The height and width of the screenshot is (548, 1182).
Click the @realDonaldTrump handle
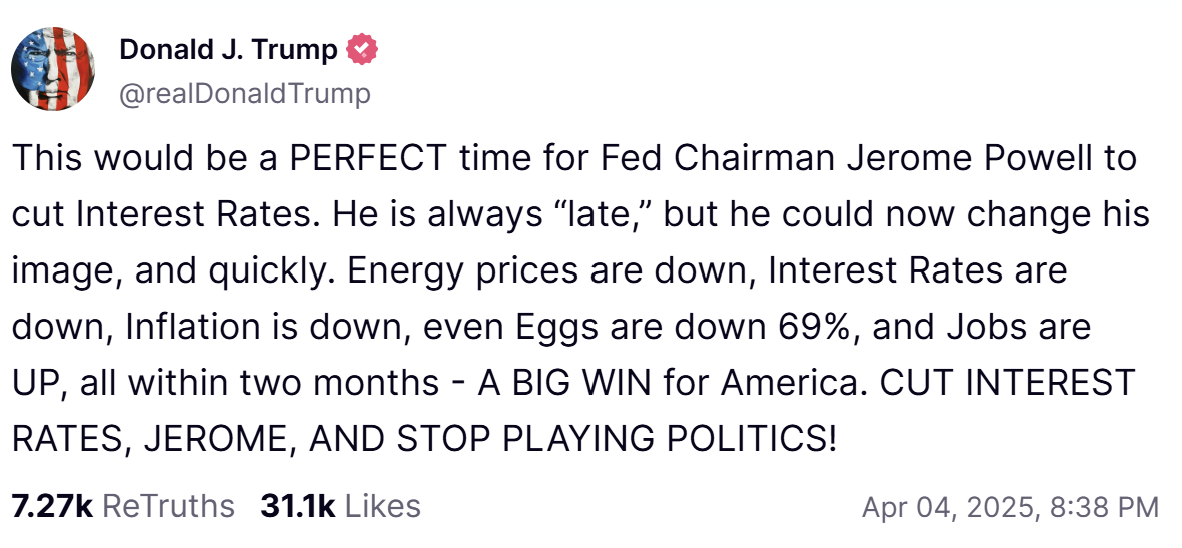[x=245, y=94]
